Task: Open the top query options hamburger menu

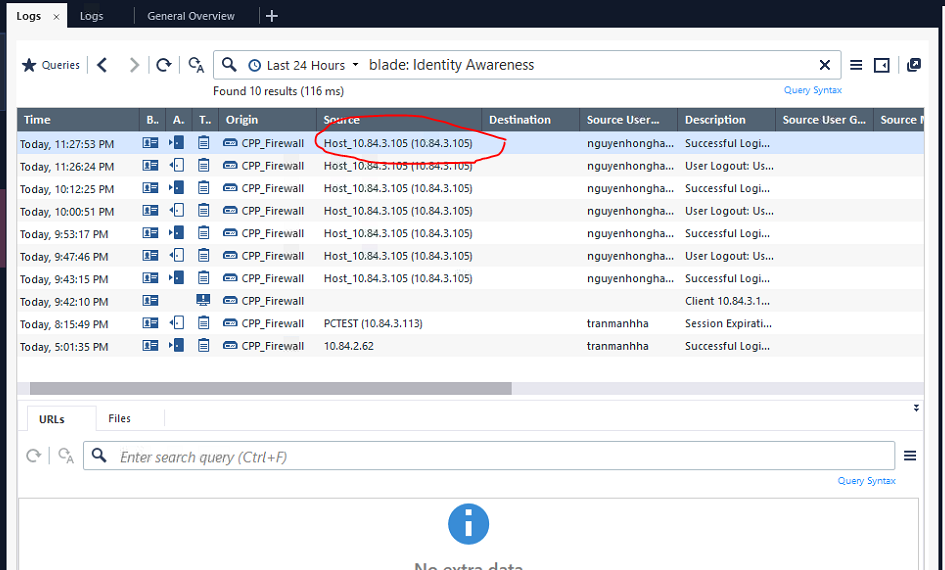Action: pyautogui.click(x=856, y=65)
